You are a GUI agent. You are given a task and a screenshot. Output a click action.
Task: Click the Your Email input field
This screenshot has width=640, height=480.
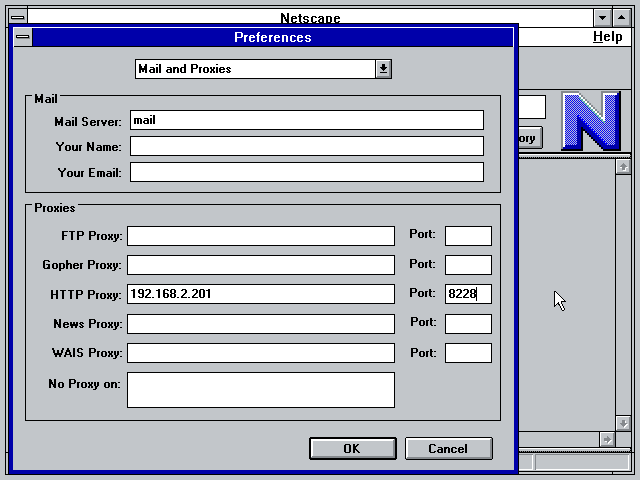click(x=307, y=172)
